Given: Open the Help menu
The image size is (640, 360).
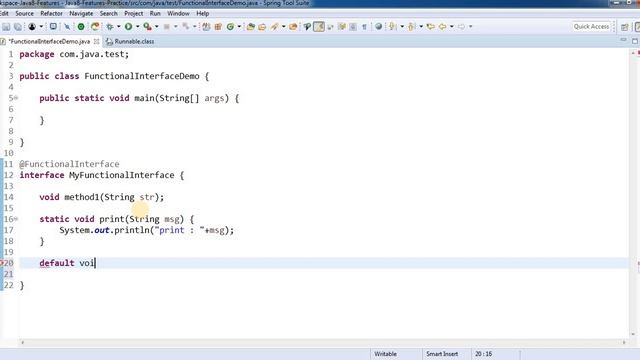Looking at the screenshot, I should coord(203,13).
